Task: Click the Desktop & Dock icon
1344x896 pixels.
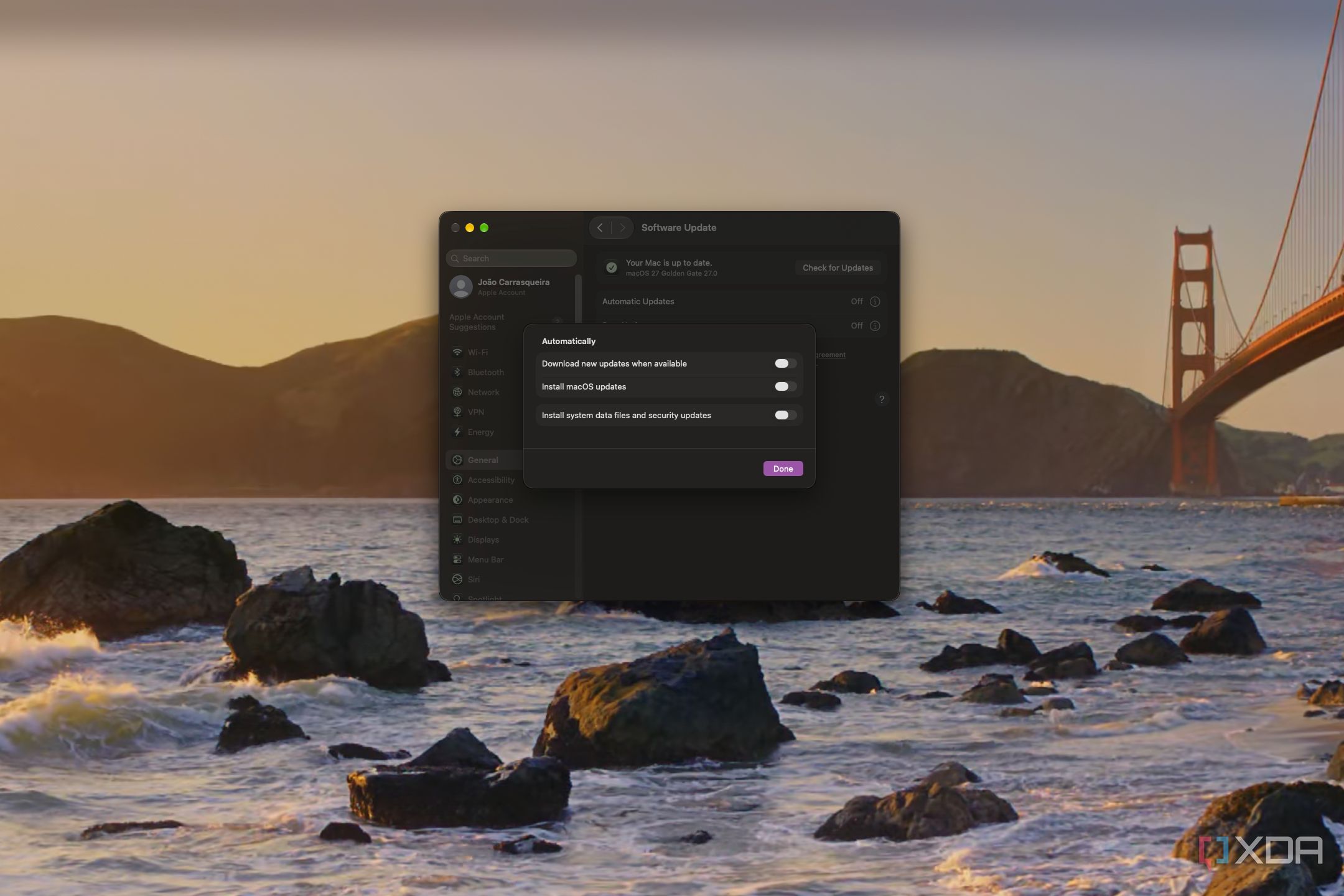Action: point(457,520)
